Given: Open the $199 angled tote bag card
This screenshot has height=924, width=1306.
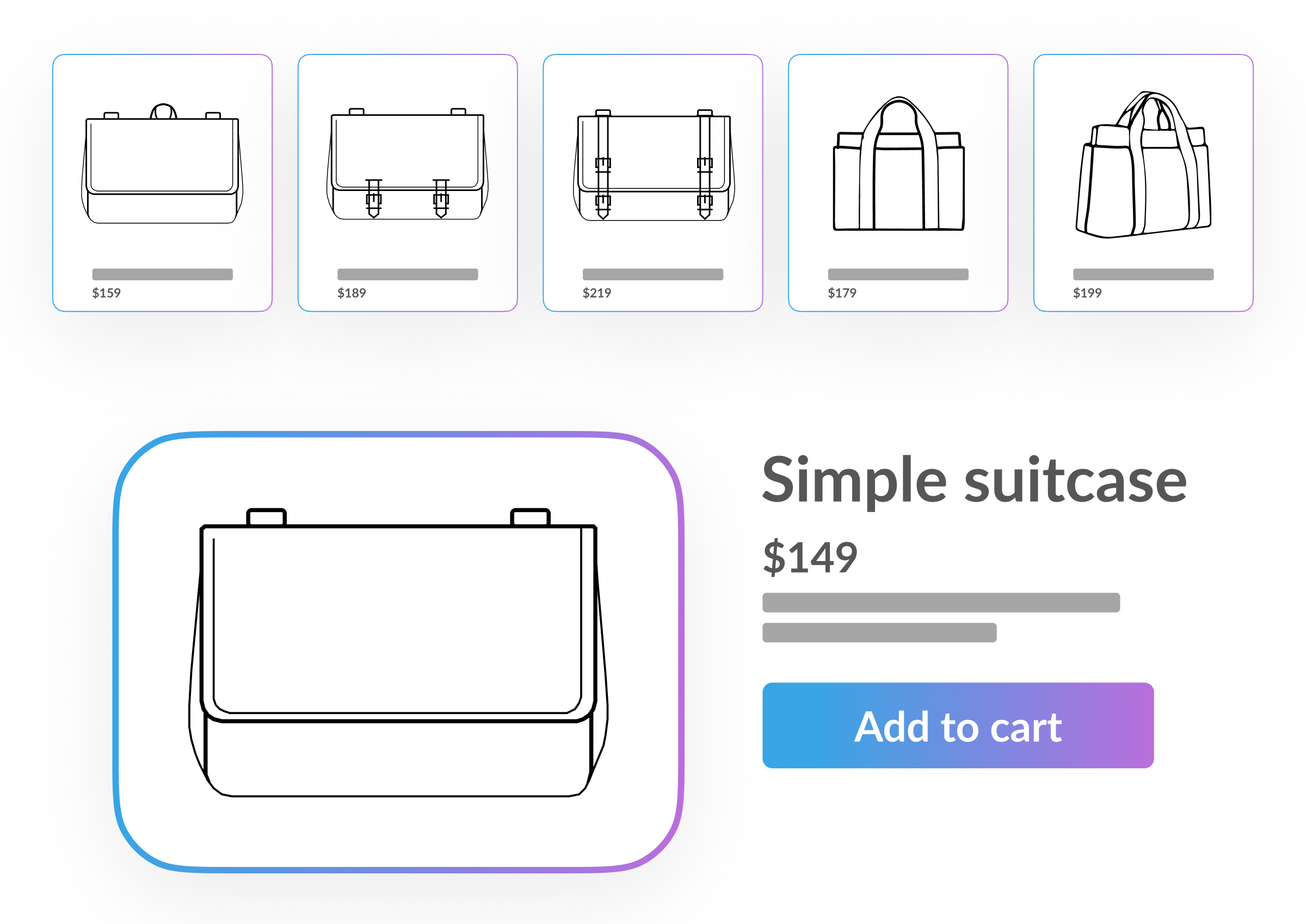Looking at the screenshot, I should (1143, 183).
